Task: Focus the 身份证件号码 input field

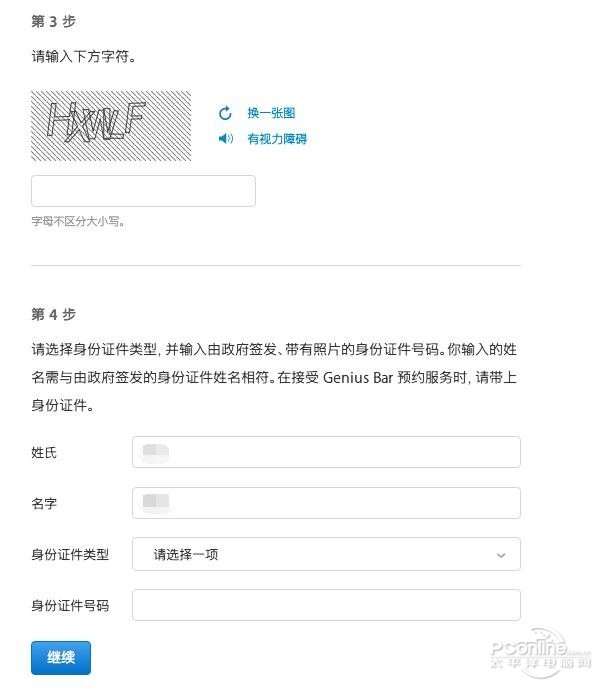Action: click(x=326, y=605)
